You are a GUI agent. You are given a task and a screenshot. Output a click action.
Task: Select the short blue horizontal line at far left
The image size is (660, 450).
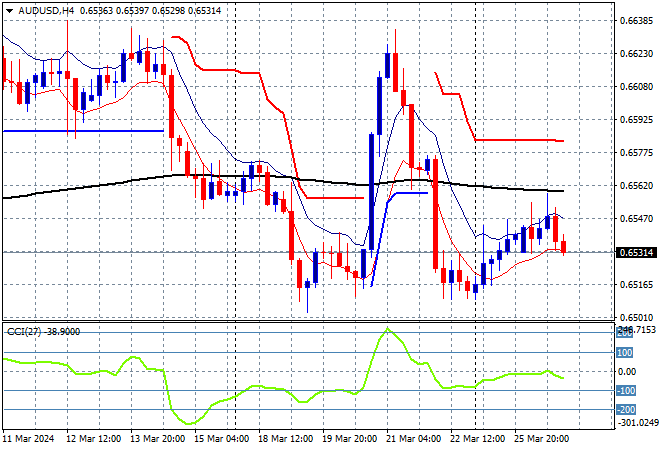point(80,131)
